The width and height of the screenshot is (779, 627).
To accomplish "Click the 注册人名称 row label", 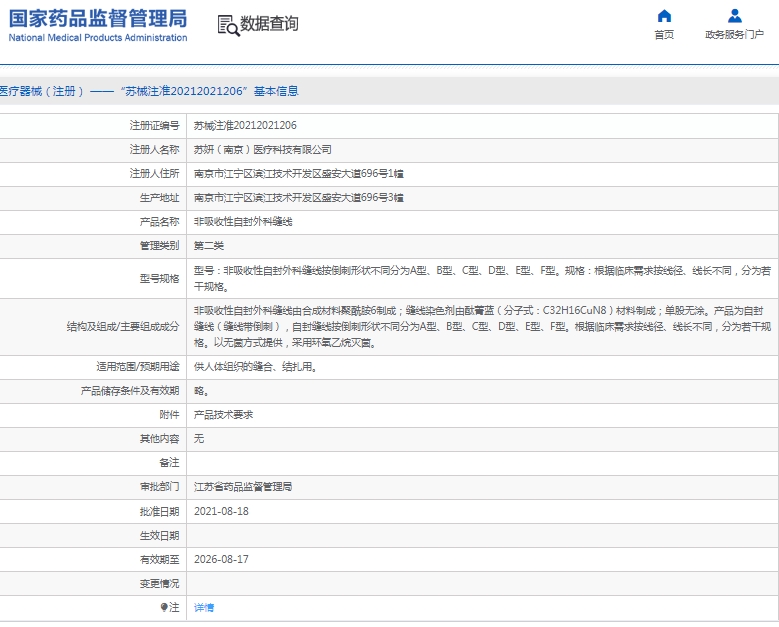I will pos(154,150).
